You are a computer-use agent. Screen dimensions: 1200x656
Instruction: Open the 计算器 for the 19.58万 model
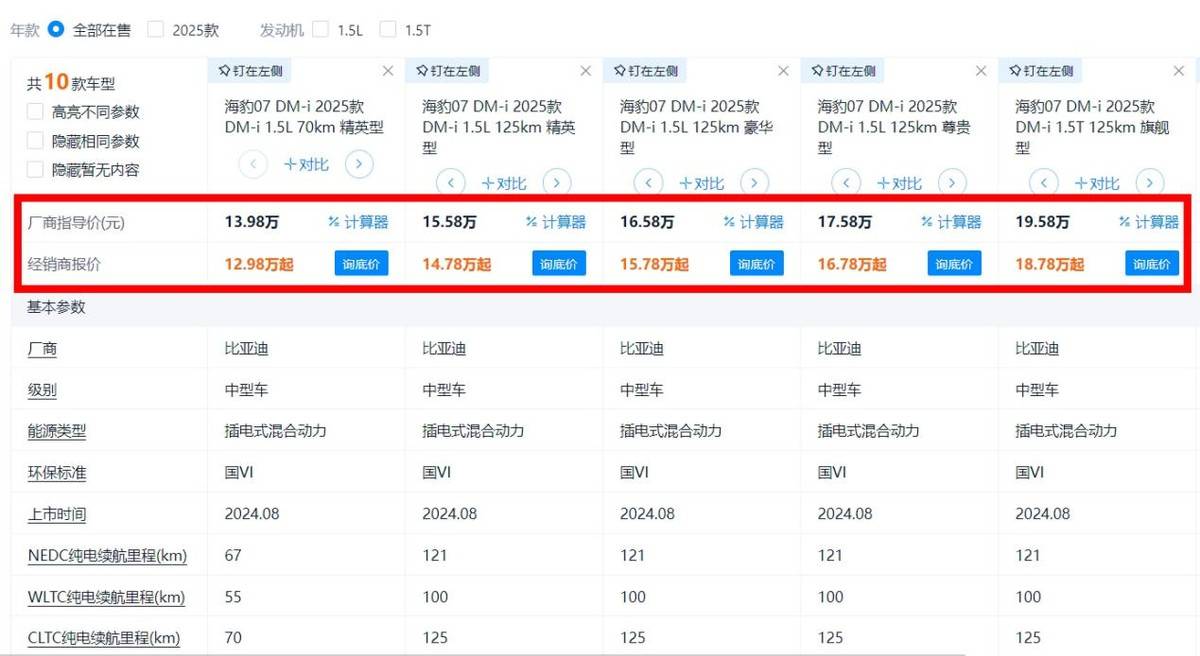pos(1149,222)
